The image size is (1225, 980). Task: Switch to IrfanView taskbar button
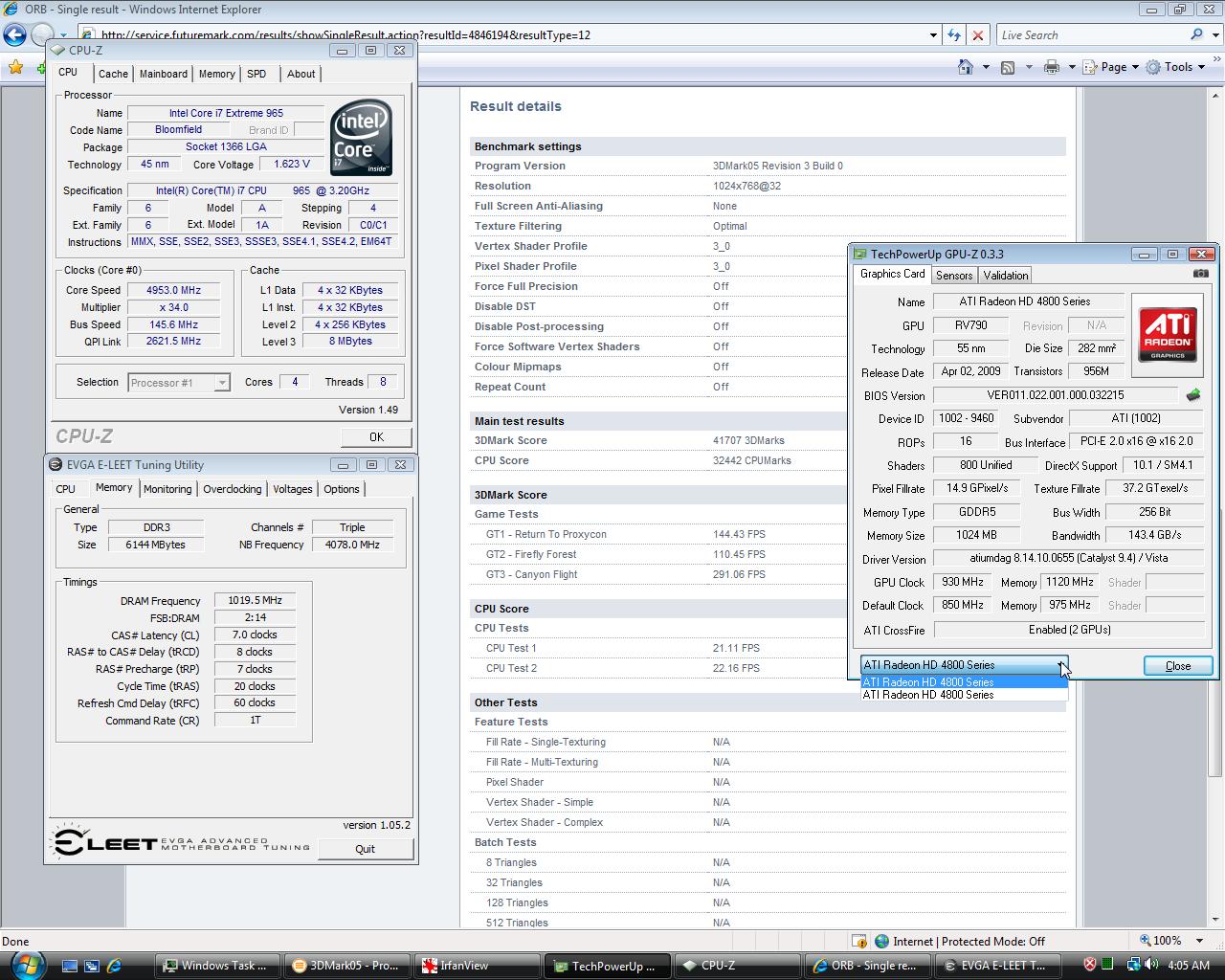pyautogui.click(x=477, y=966)
